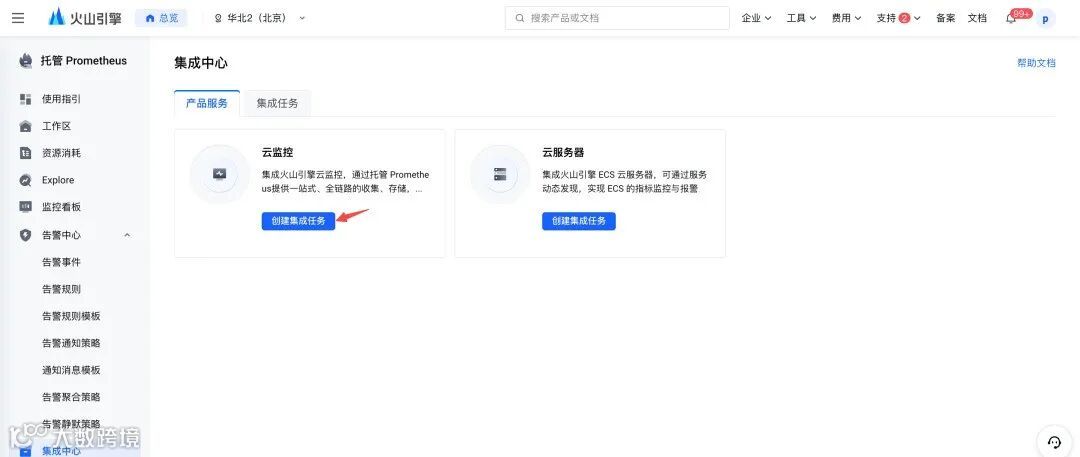Collapse the 告警中心 sidebar group
1080x457 pixels.
(x=127, y=235)
